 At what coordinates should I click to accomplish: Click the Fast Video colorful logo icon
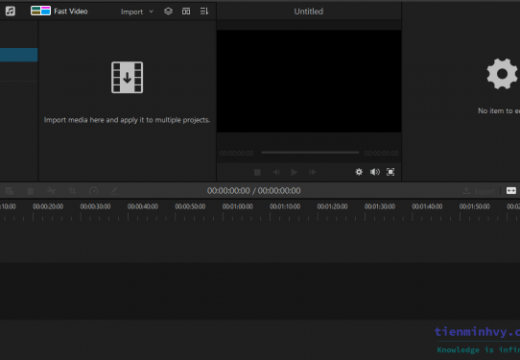[41, 11]
